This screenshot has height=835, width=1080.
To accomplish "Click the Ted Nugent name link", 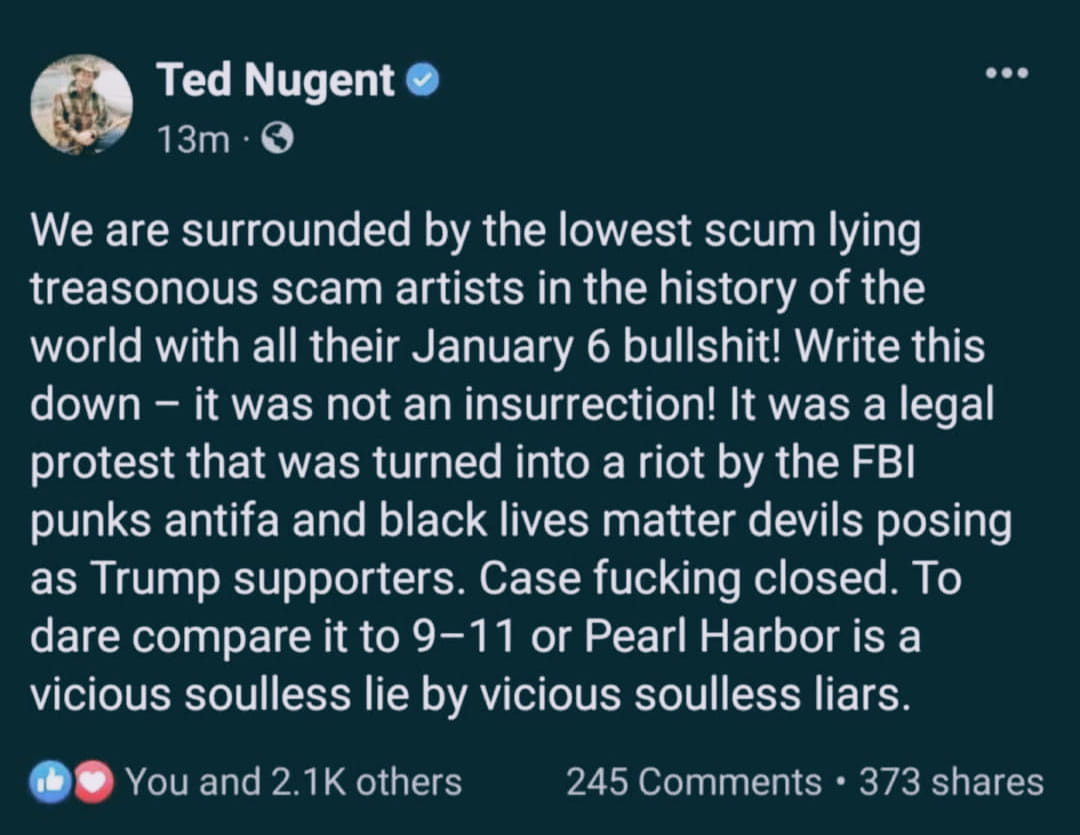I will coord(275,81).
